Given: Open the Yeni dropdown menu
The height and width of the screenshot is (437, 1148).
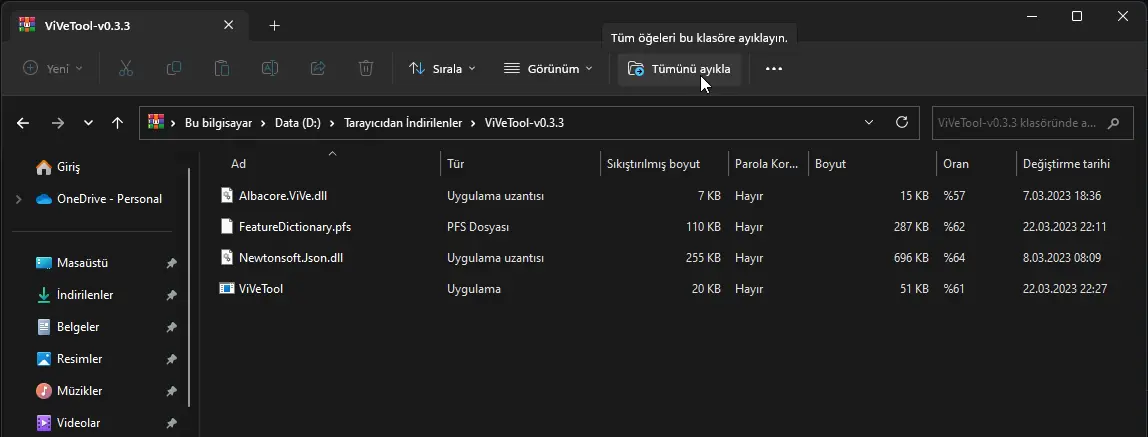Looking at the screenshot, I should (53, 68).
